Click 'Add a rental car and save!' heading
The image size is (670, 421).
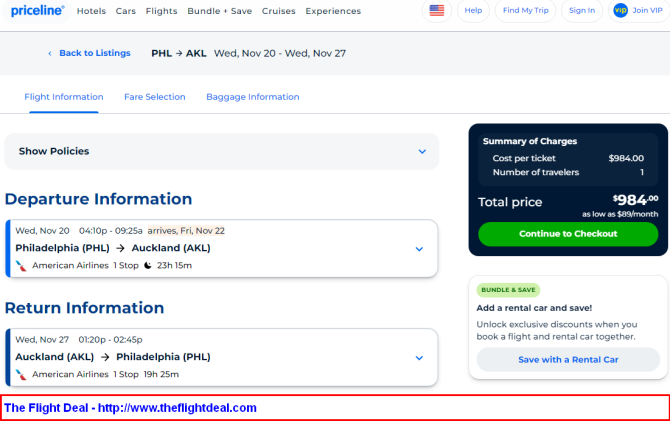click(x=534, y=308)
